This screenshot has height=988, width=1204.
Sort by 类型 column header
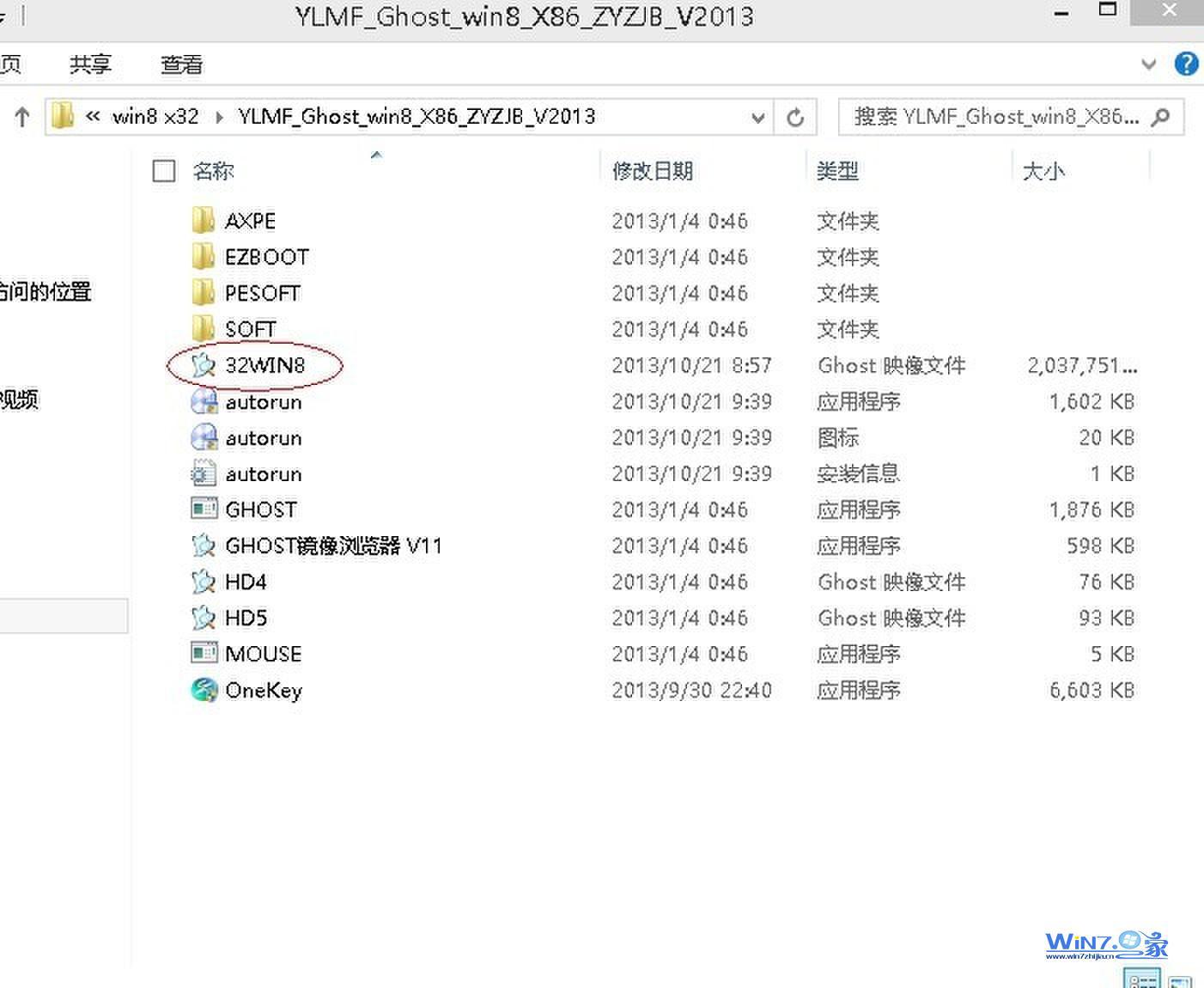pos(837,171)
